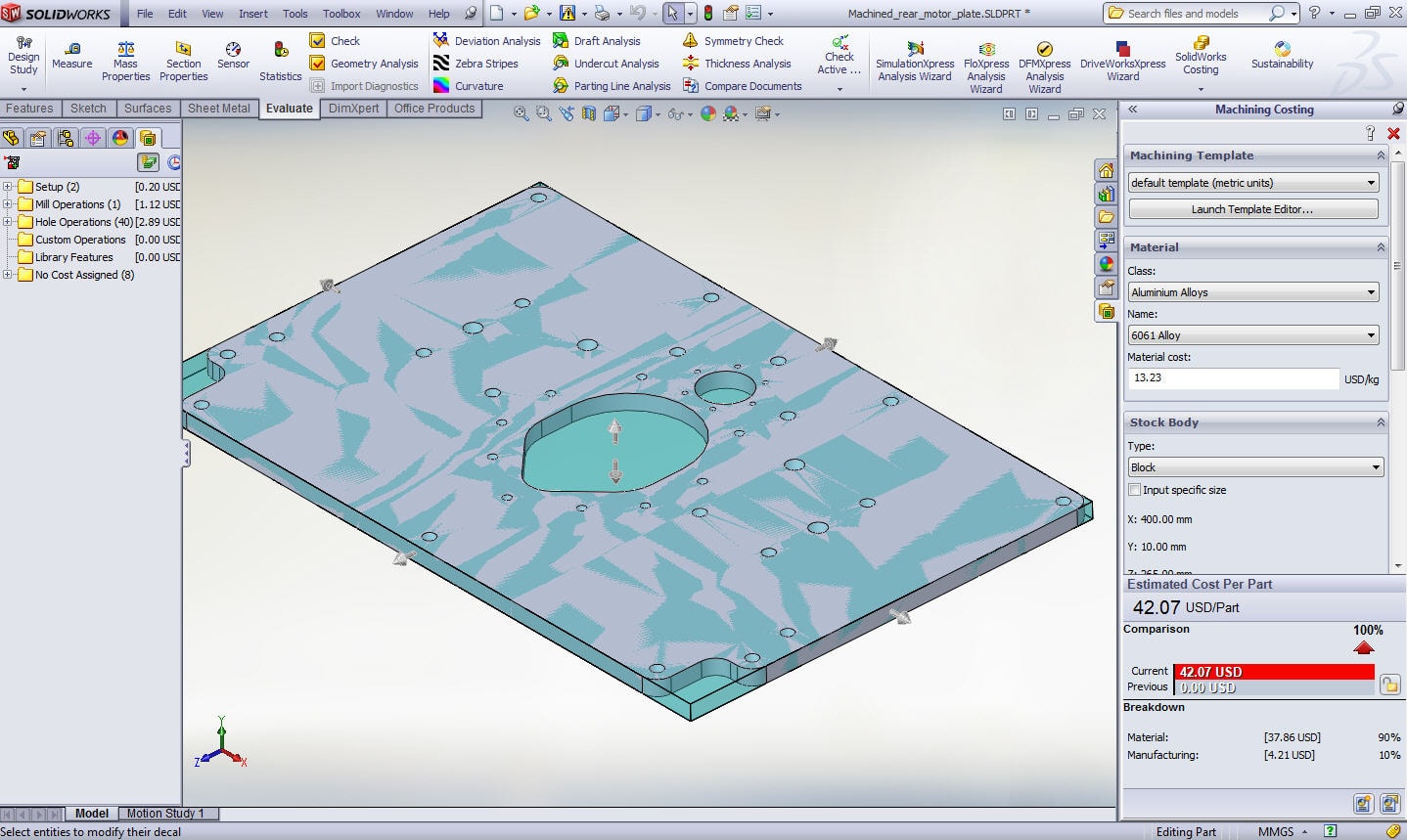This screenshot has height=840, width=1407.
Task: Toggle the Geometry Analysis checkbox
Action: 318,64
